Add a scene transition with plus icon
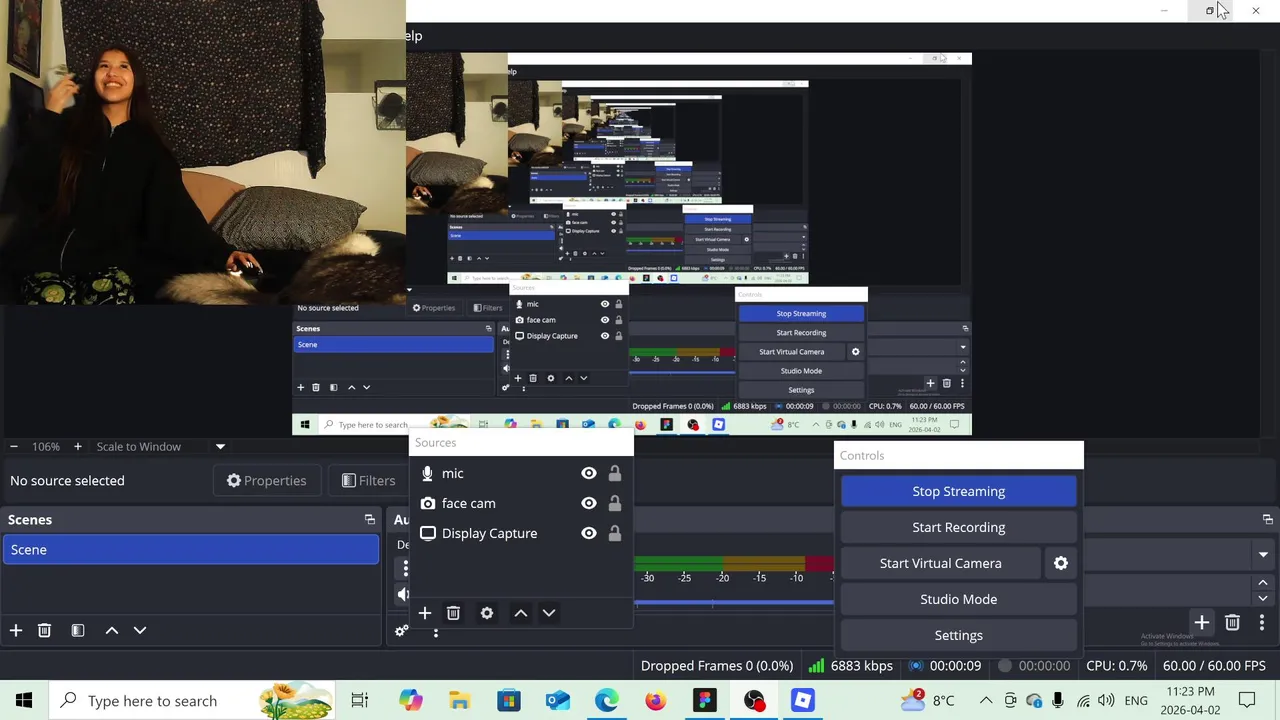This screenshot has width=1280, height=720. (x=1202, y=622)
